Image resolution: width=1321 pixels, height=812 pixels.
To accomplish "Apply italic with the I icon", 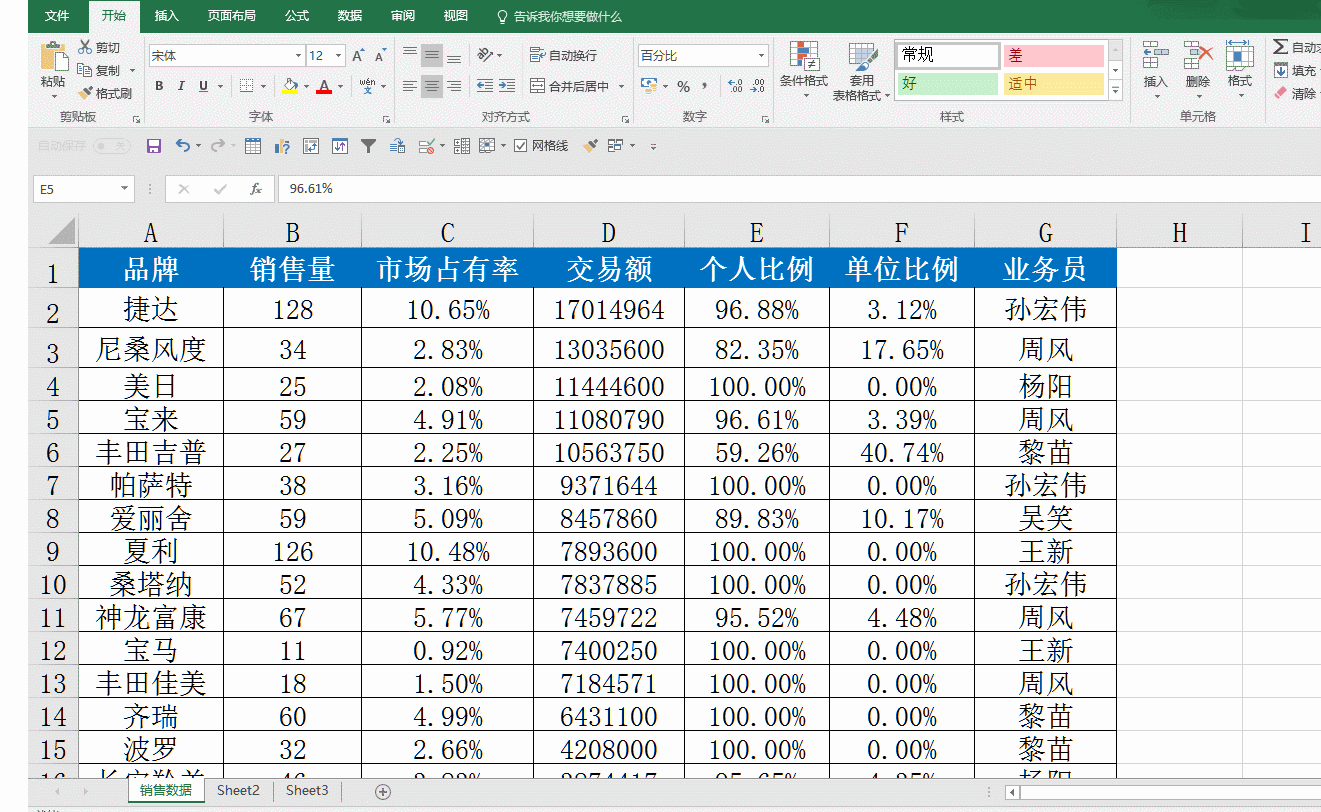I will [181, 87].
